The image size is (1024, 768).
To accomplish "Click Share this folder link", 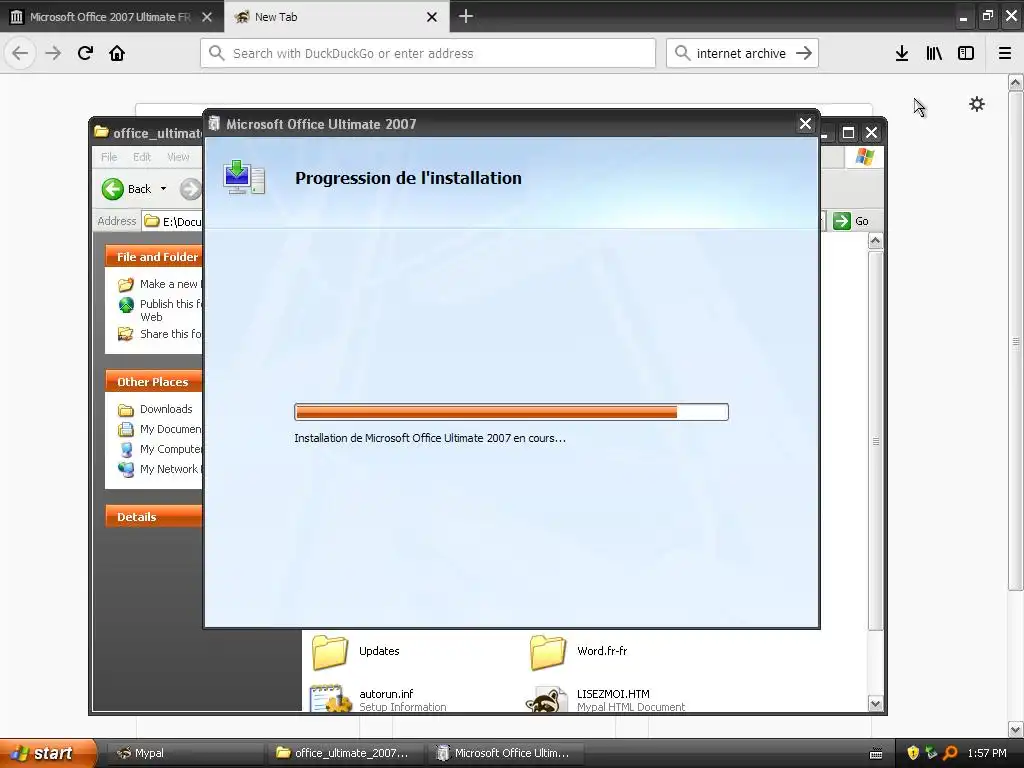I will (160, 334).
